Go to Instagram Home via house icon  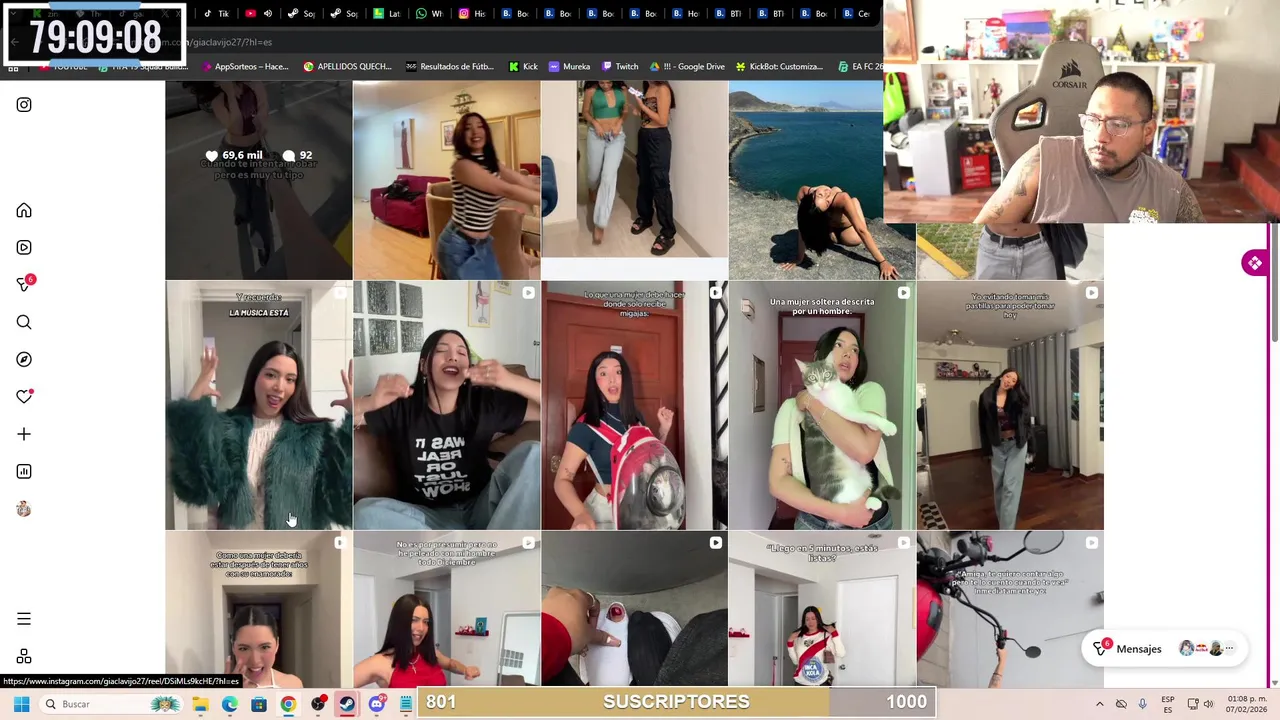[24, 211]
